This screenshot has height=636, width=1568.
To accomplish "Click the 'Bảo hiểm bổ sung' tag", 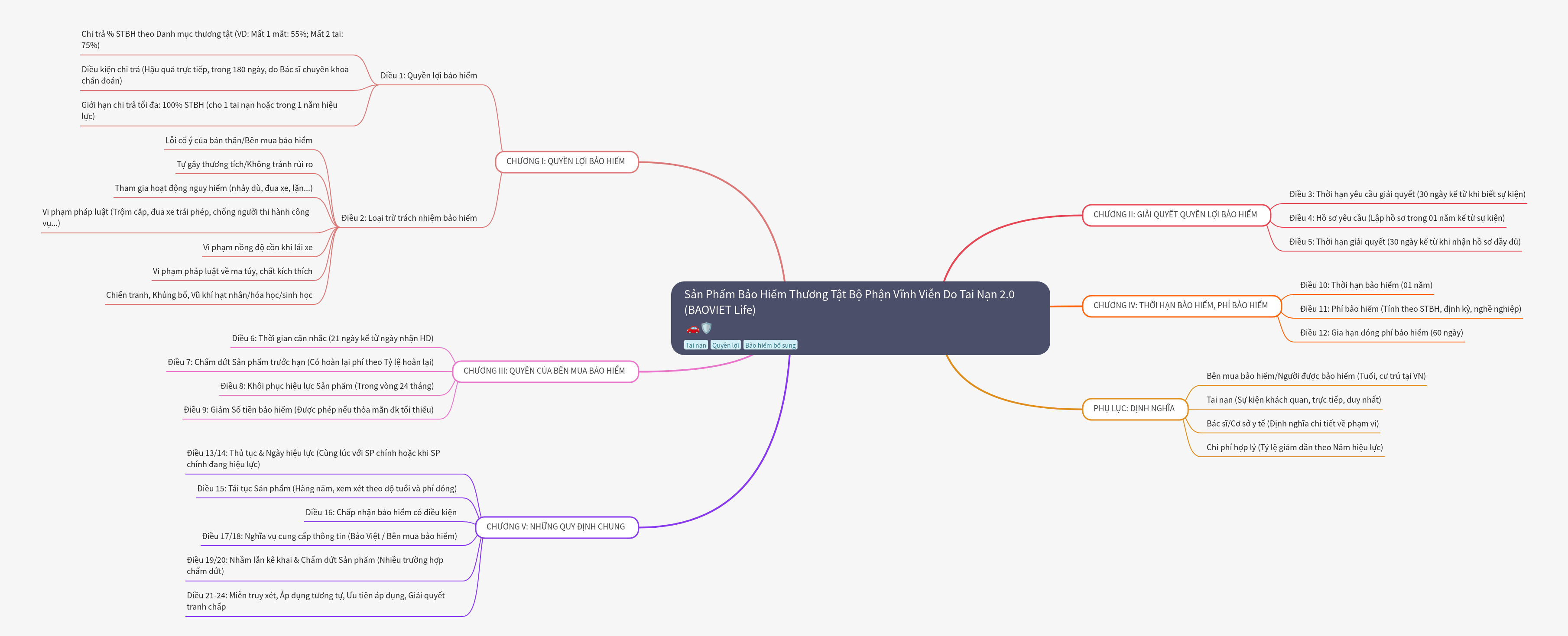I will pos(770,345).
